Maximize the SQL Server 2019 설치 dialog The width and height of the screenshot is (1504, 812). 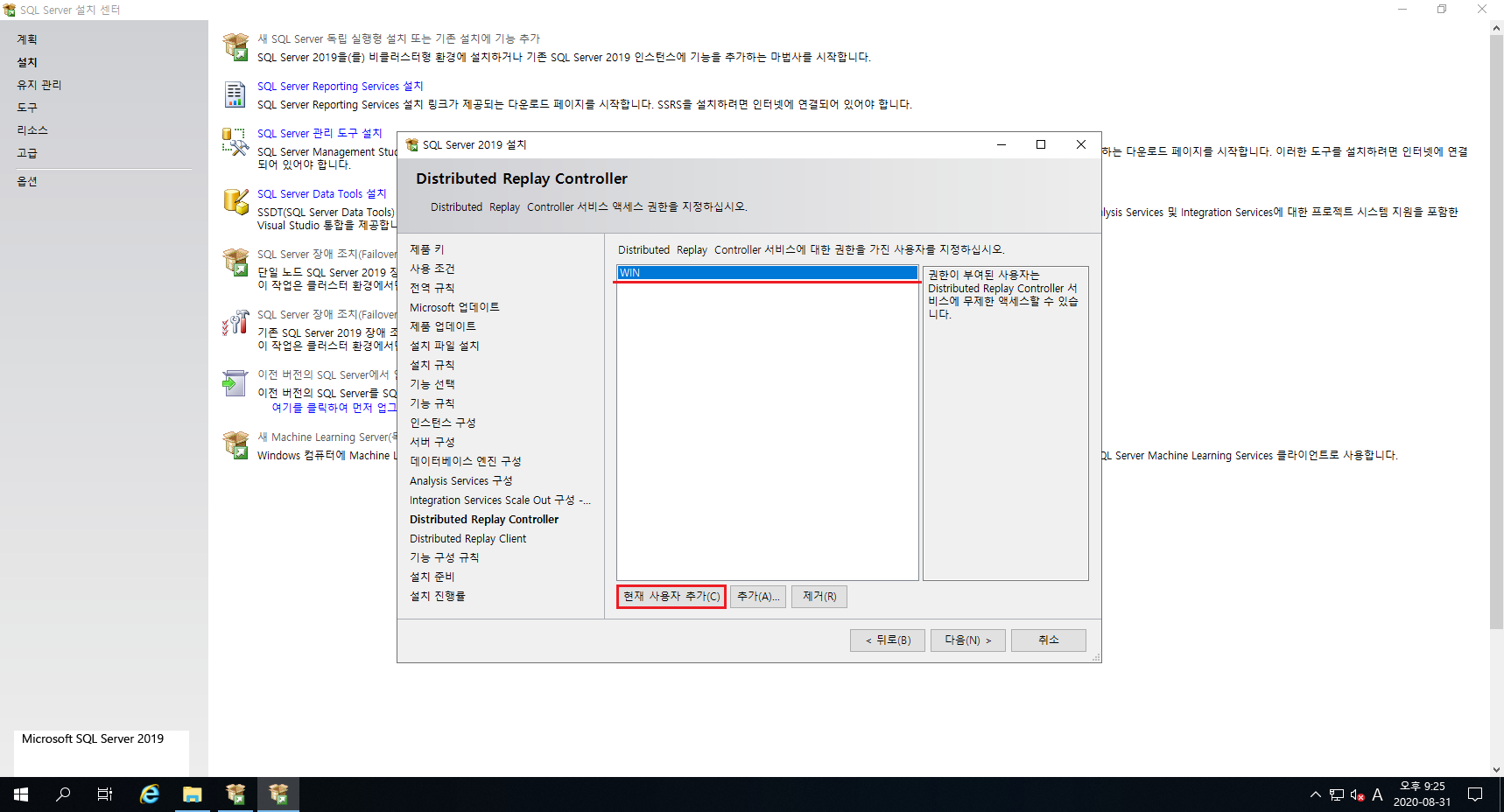point(1041,144)
